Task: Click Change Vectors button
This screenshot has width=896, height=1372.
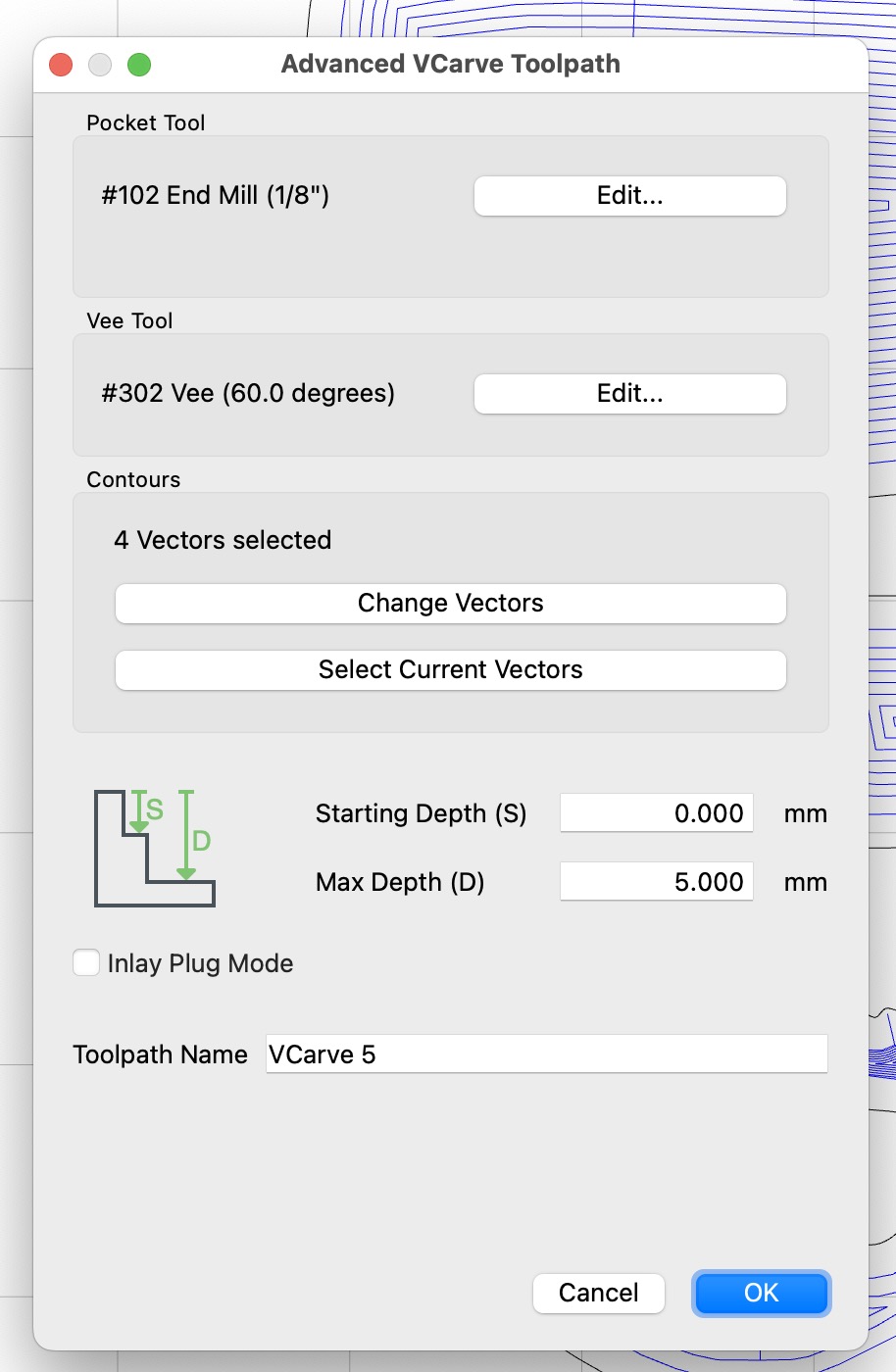Action: tap(451, 604)
